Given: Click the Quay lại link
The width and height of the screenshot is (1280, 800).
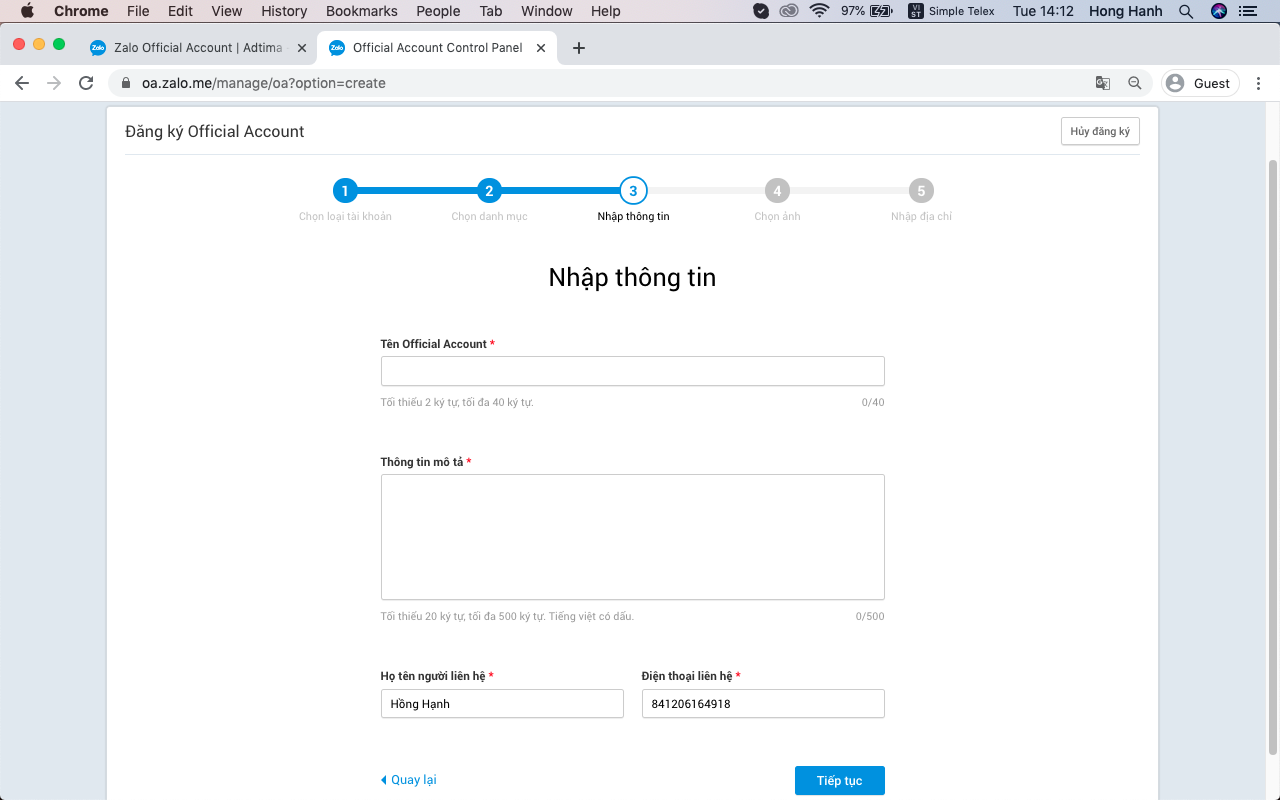Looking at the screenshot, I should 408,780.
